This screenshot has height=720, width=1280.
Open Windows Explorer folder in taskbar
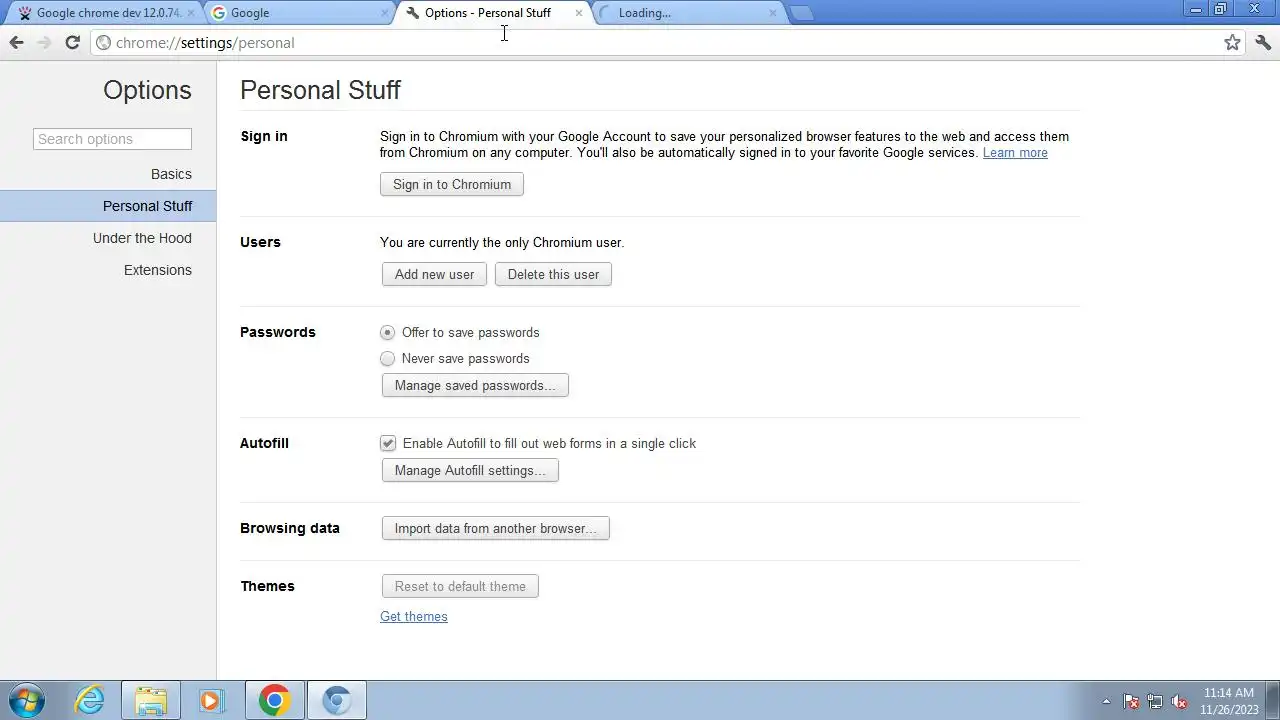pos(151,700)
